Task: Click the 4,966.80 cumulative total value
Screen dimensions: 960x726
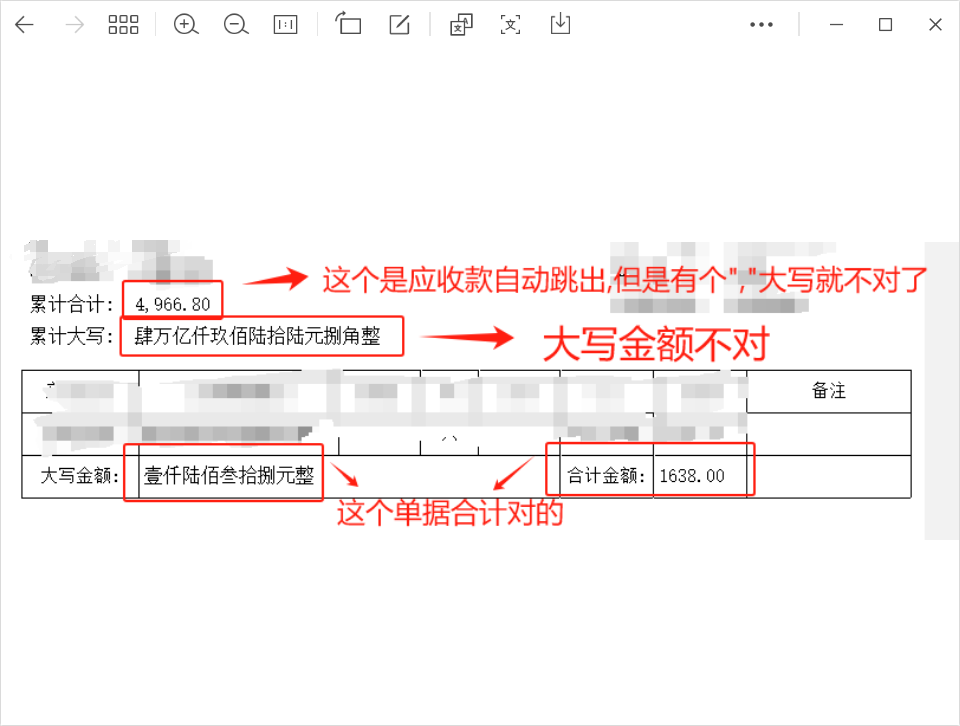Action: pyautogui.click(x=173, y=304)
